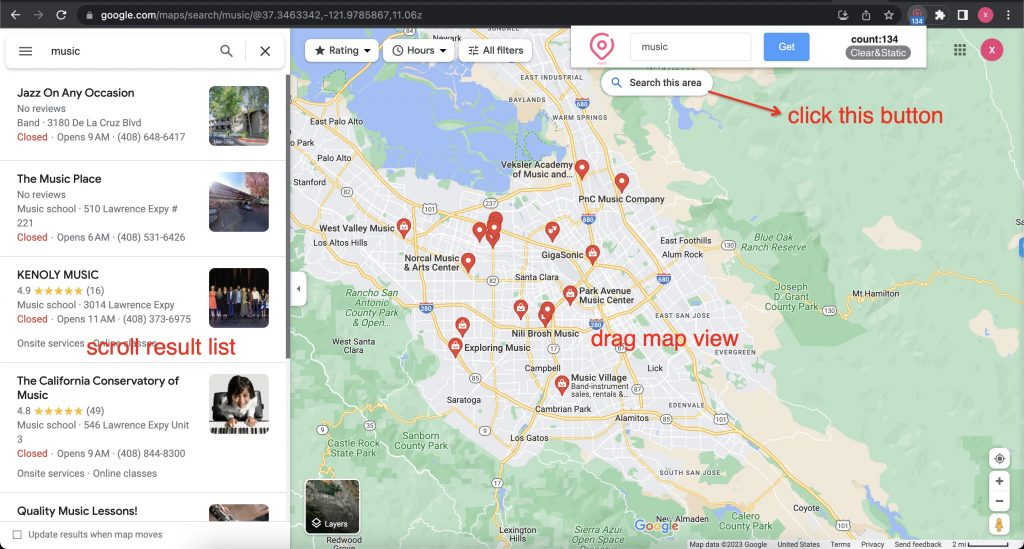Click the GigaSonic map pin

click(592, 254)
